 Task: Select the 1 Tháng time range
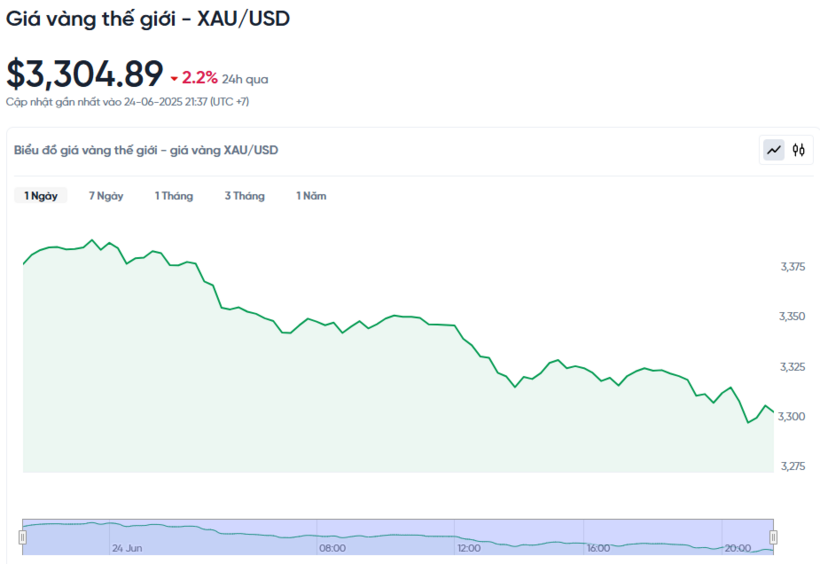tap(174, 196)
